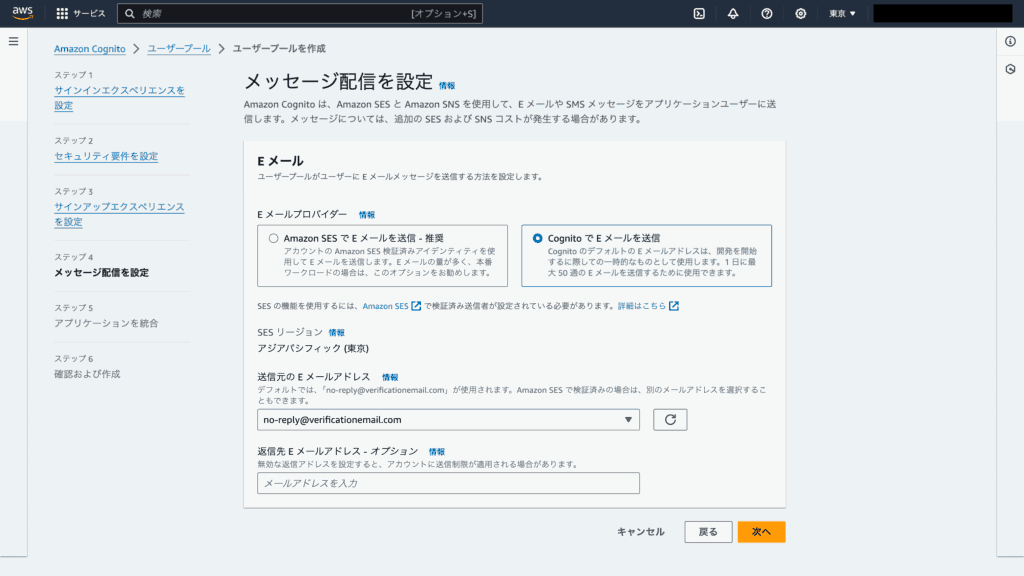Open the notifications bell icon

(x=733, y=14)
